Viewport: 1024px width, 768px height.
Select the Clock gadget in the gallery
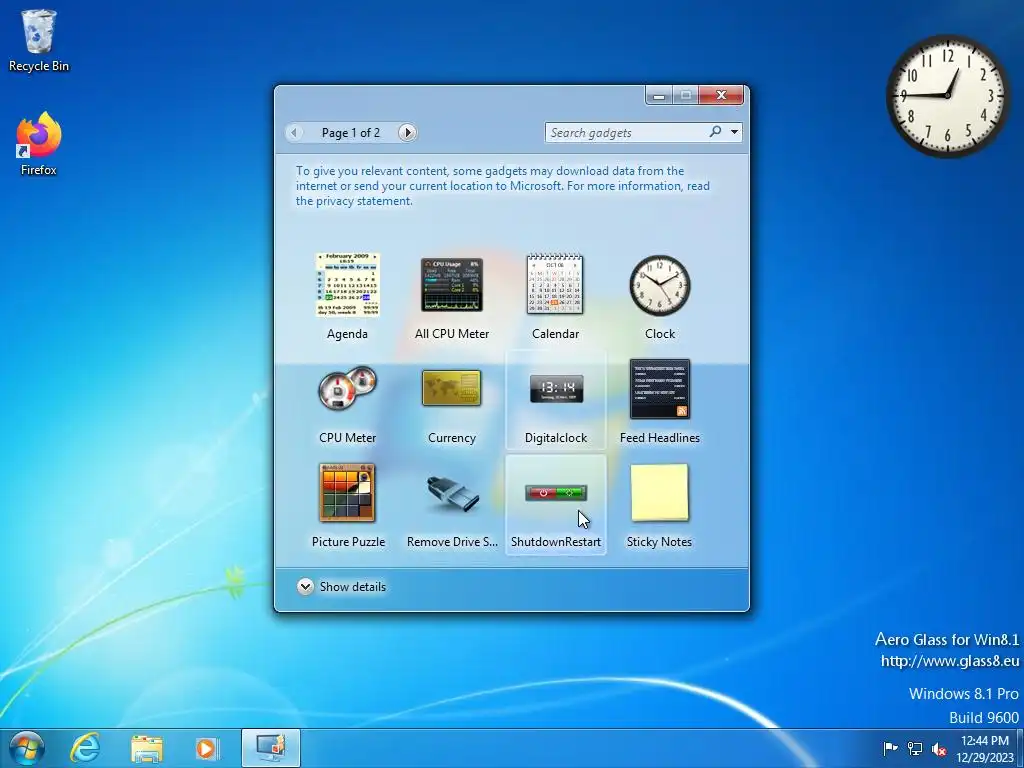tap(660, 285)
